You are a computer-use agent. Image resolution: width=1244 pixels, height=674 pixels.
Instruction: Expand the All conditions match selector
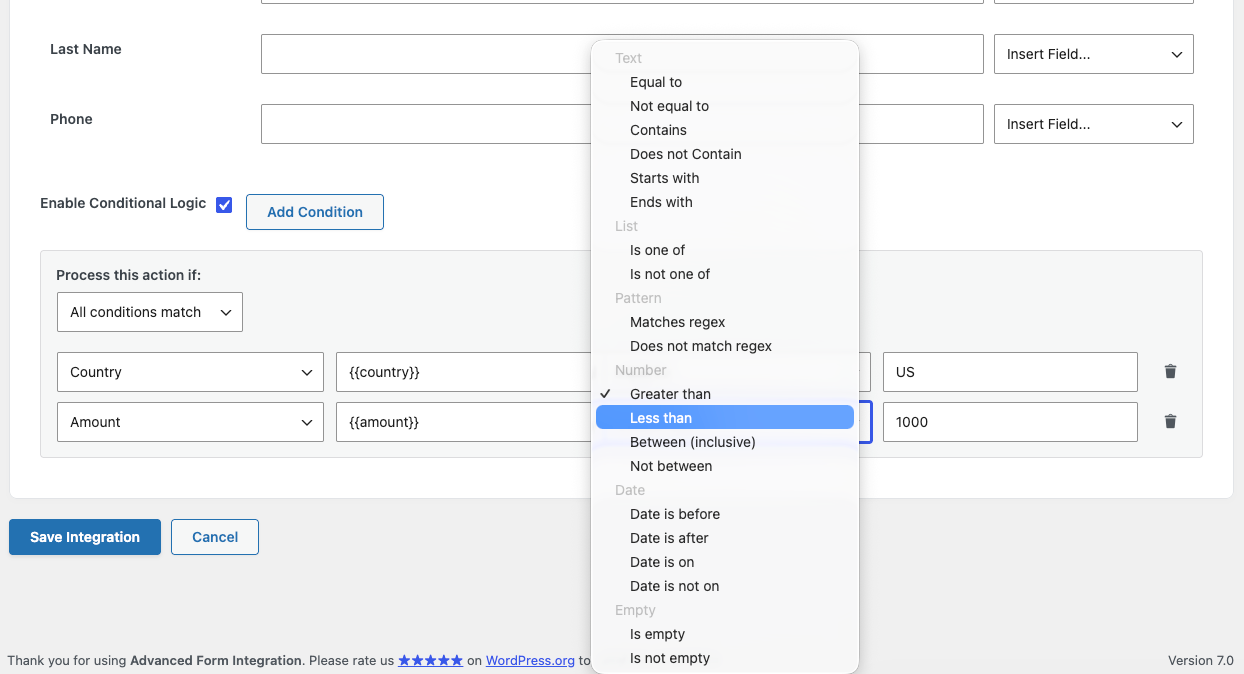click(150, 312)
